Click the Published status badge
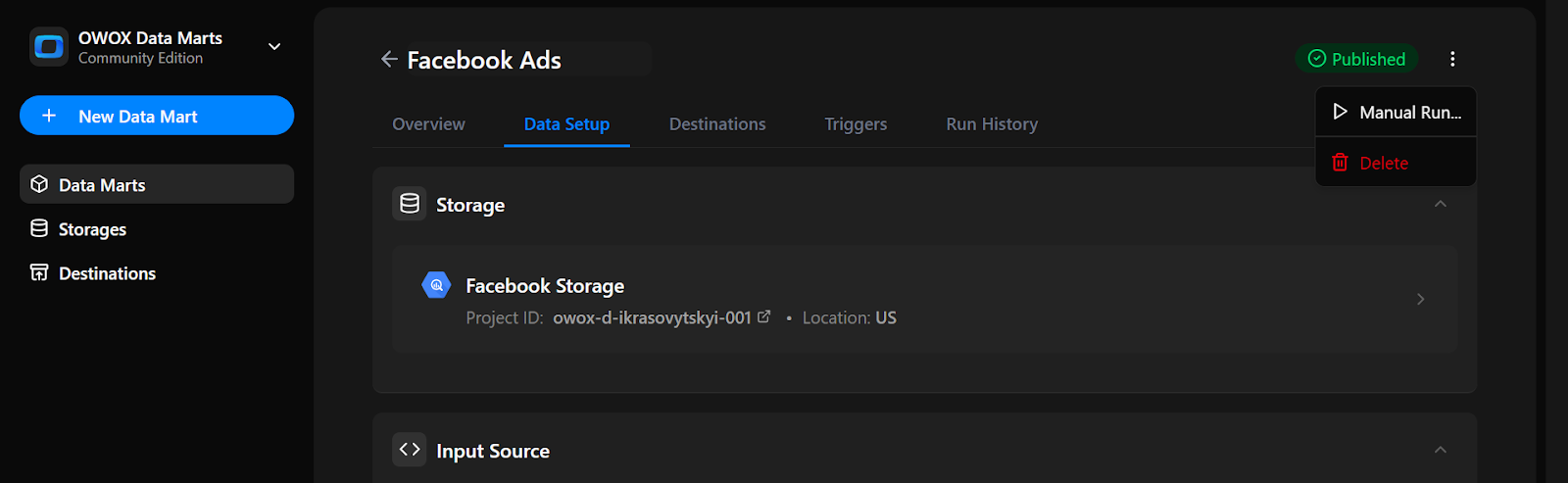The height and width of the screenshot is (483, 1568). (x=1356, y=59)
